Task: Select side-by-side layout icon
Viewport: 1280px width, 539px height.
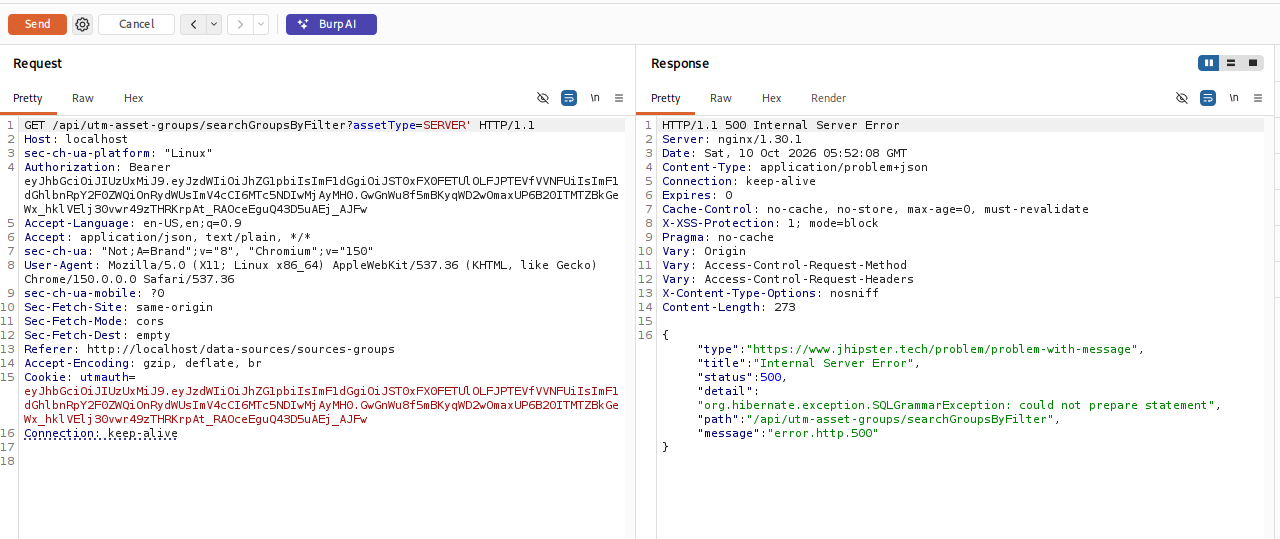Action: pyautogui.click(x=1209, y=63)
